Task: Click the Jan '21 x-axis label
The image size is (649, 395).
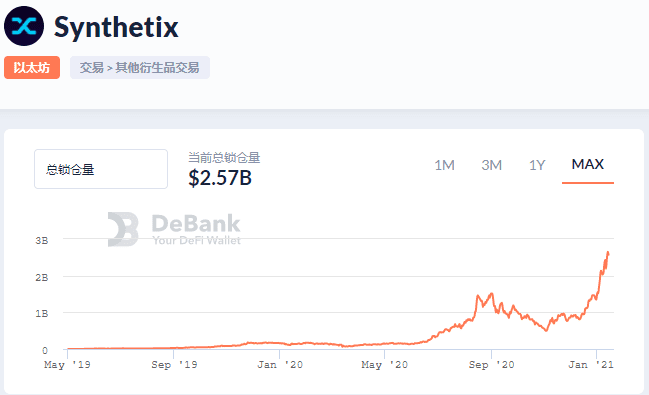Action: coord(591,365)
